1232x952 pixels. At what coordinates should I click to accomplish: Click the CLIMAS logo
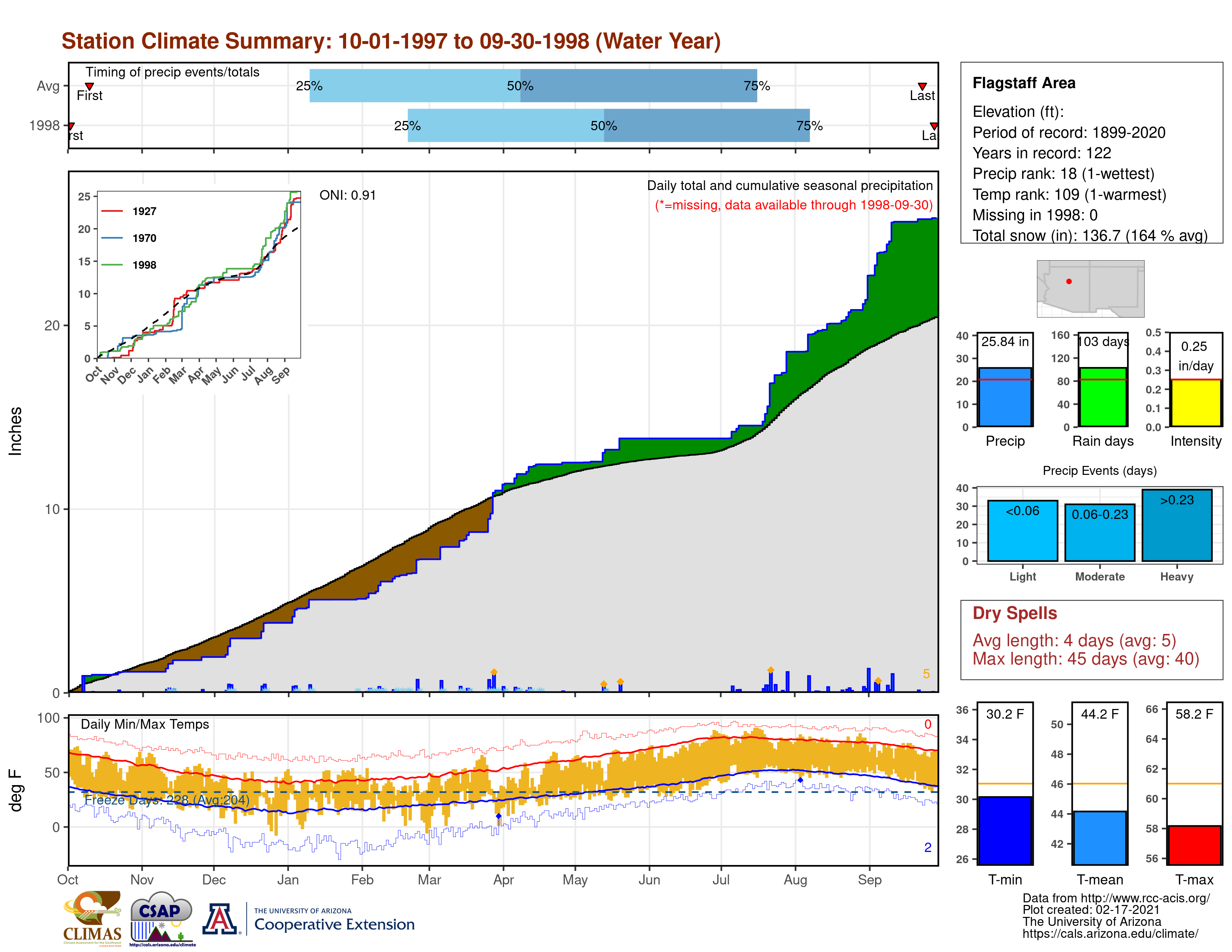click(93, 918)
